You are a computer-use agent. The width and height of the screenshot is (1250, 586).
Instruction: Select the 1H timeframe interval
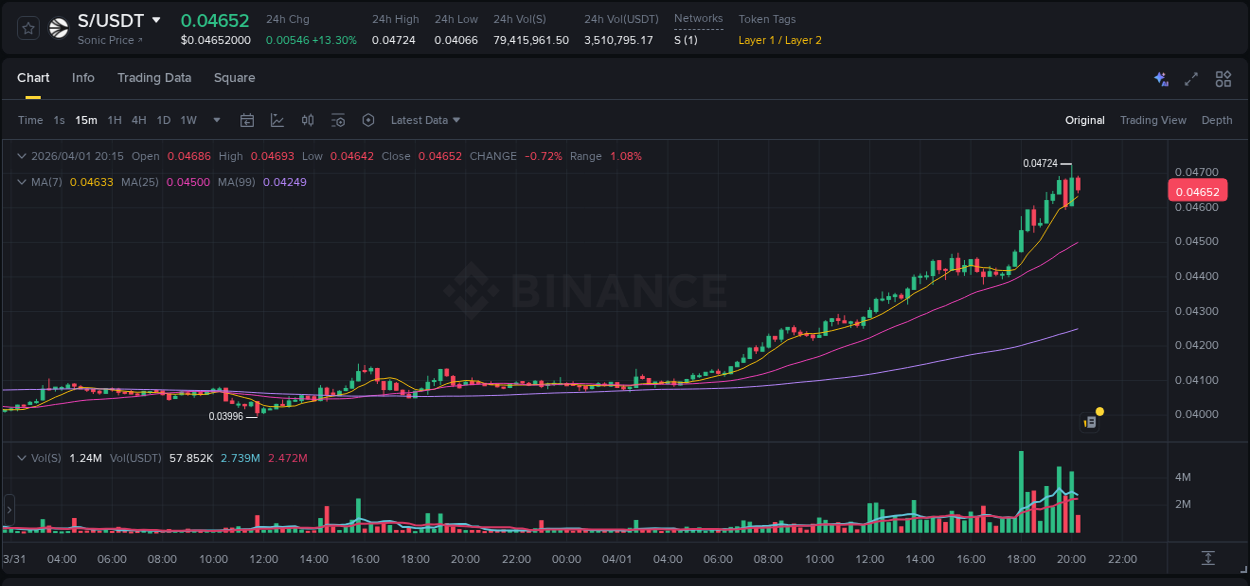click(x=117, y=120)
